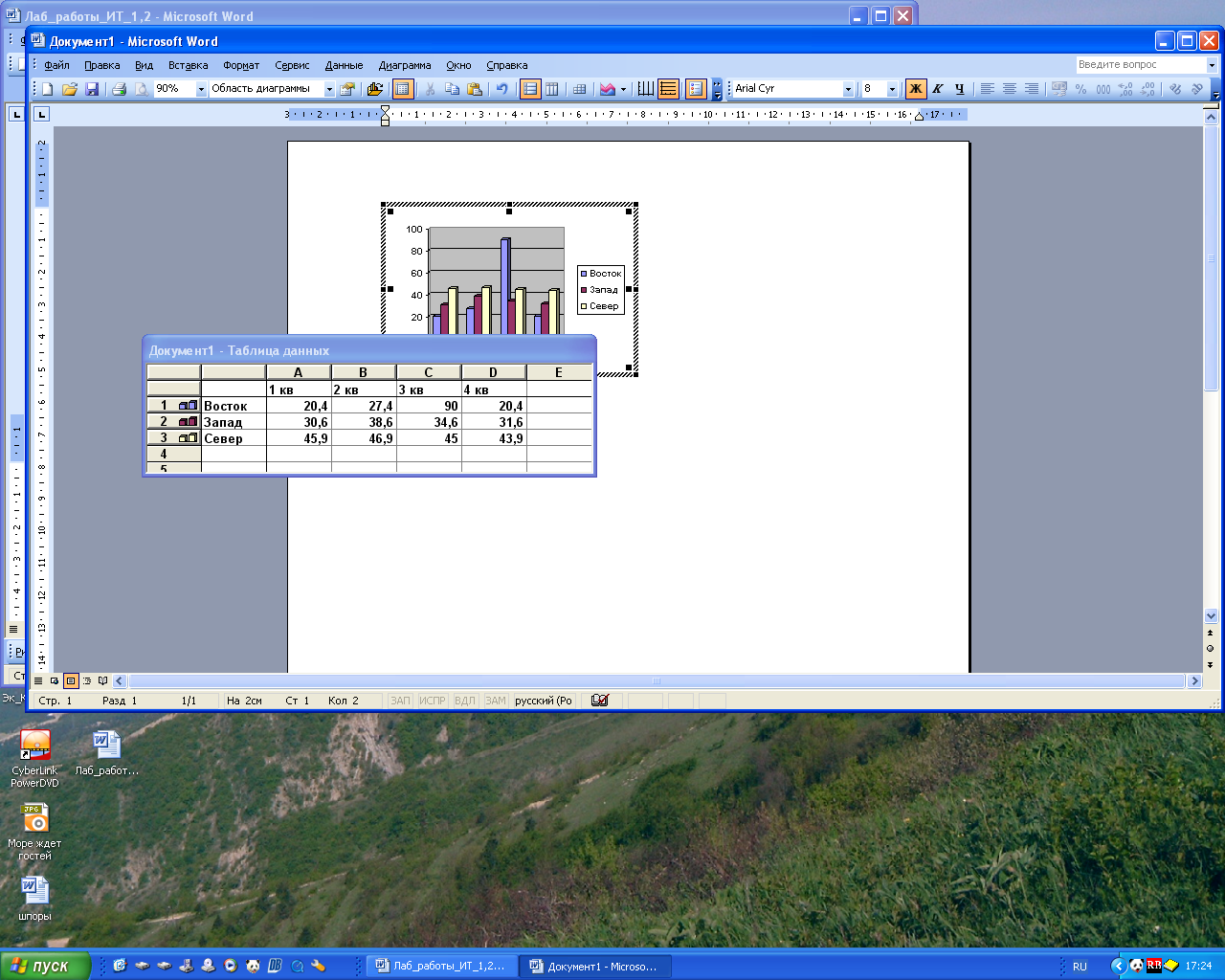Click the Import file toolbar icon

click(x=375, y=89)
